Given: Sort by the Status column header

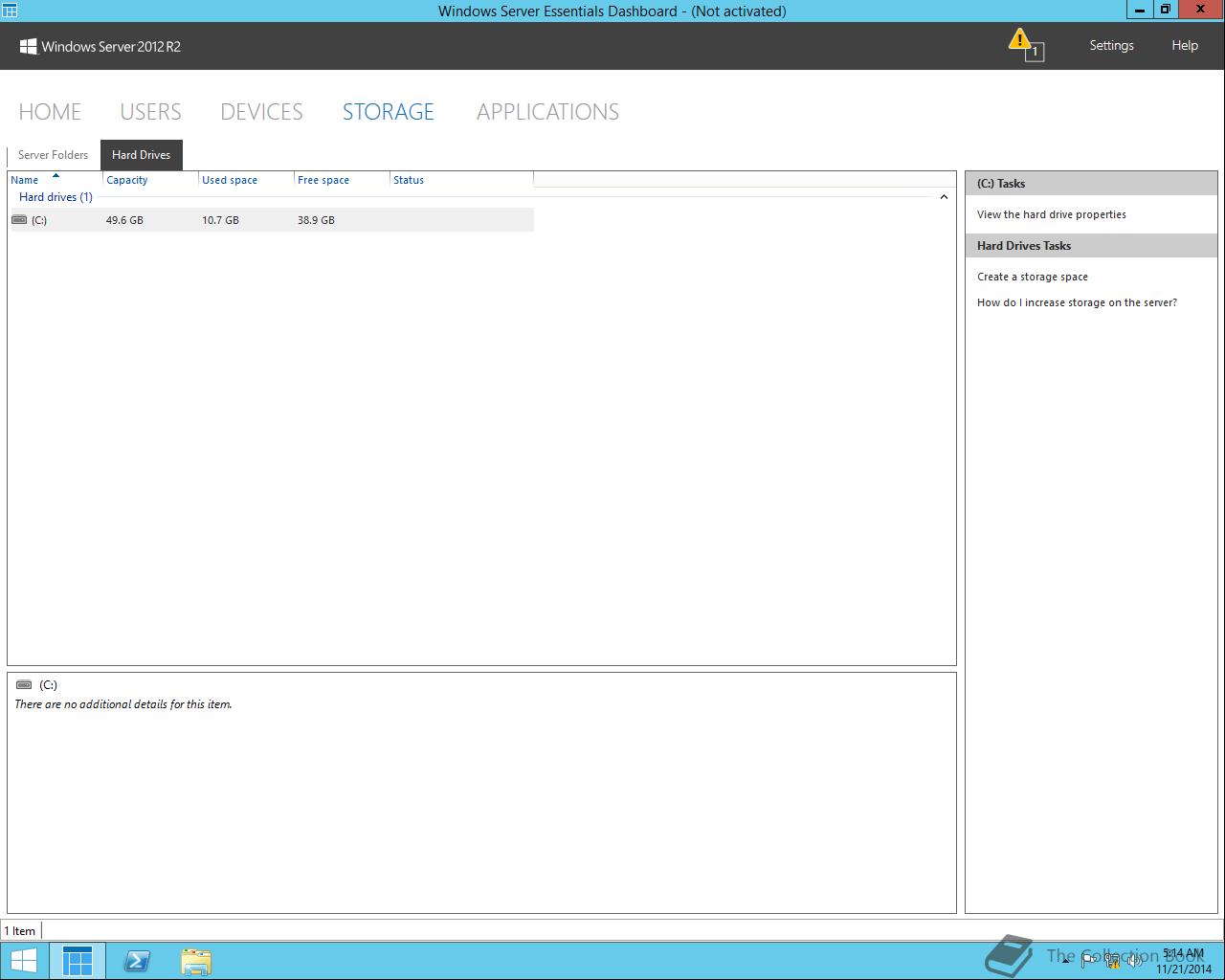Looking at the screenshot, I should (x=461, y=180).
